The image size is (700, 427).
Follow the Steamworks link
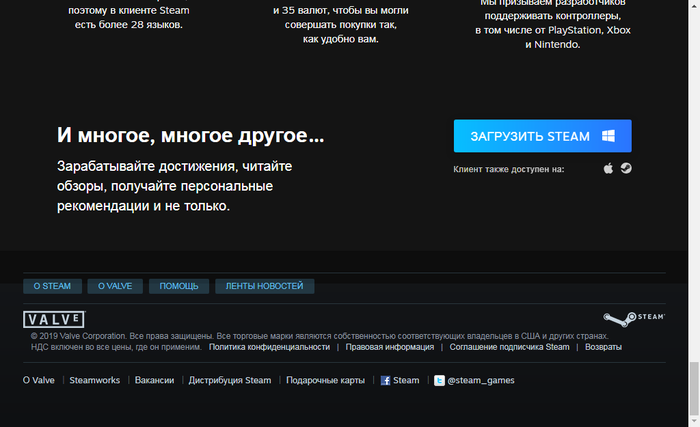click(x=95, y=380)
